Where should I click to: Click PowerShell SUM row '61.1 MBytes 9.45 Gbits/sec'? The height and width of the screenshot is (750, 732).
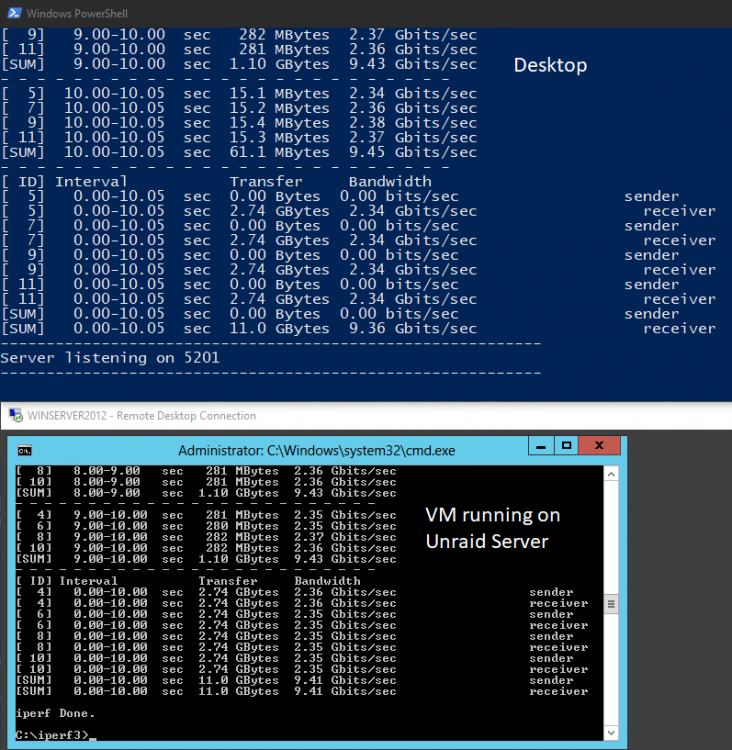pyautogui.click(x=239, y=153)
